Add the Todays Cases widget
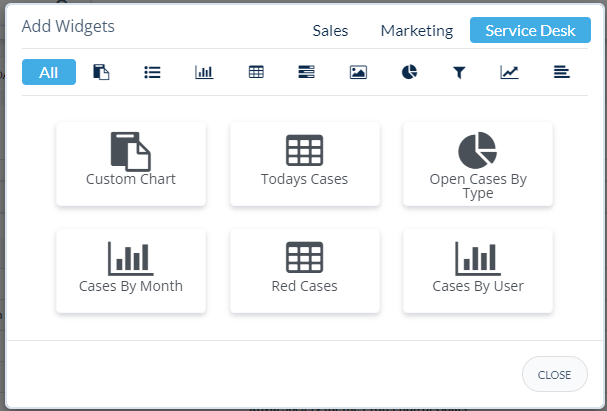607x411 pixels. coord(305,164)
